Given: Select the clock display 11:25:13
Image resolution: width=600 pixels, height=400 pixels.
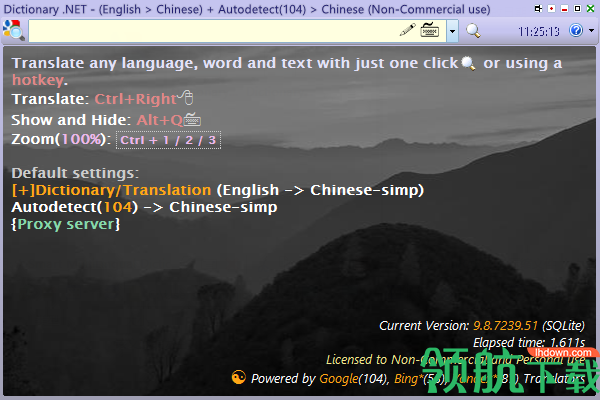Looking at the screenshot, I should click(x=538, y=31).
